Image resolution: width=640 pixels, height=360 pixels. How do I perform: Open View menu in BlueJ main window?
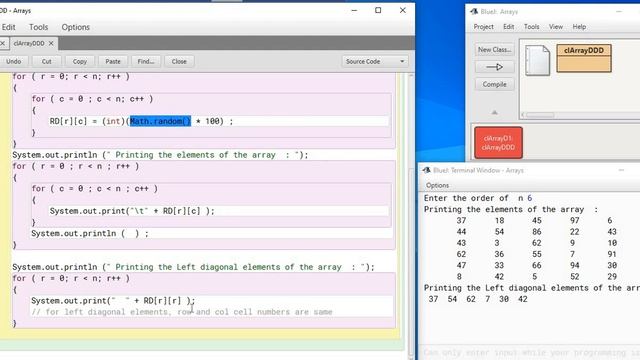click(x=556, y=27)
